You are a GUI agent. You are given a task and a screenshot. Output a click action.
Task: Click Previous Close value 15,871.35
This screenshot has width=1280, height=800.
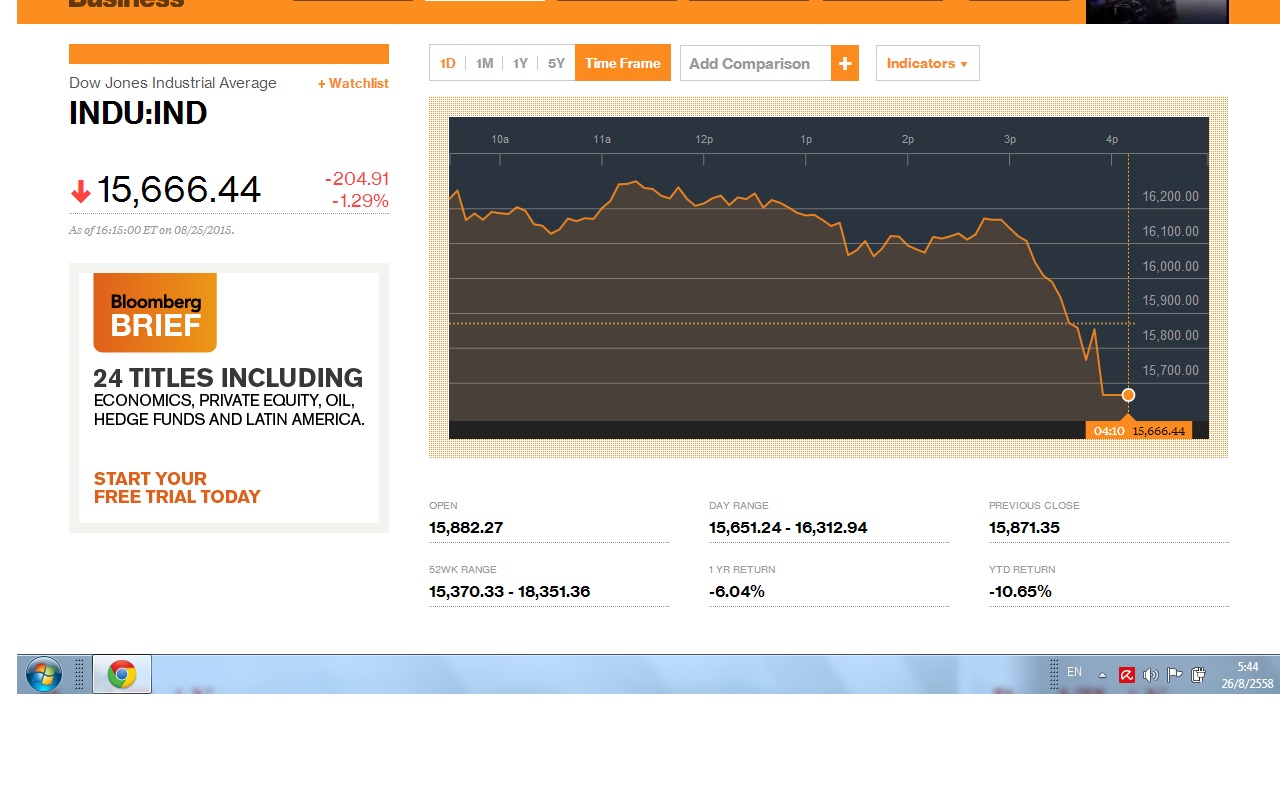(x=1024, y=527)
